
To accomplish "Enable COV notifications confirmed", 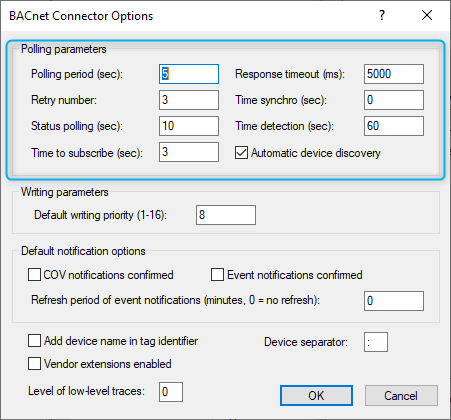I will [34, 275].
